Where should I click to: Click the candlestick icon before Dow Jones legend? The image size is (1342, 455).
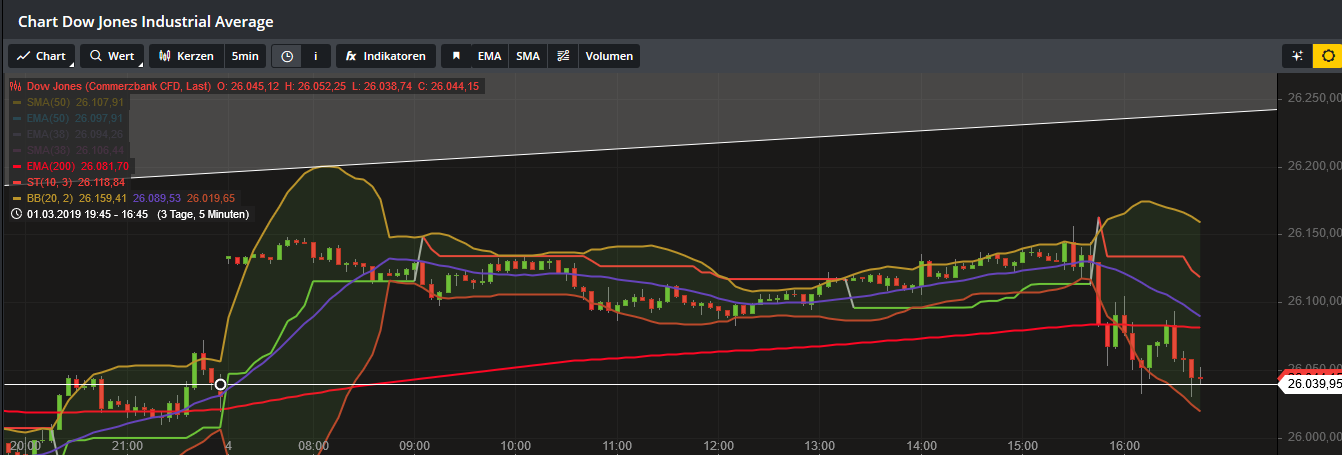click(16, 87)
